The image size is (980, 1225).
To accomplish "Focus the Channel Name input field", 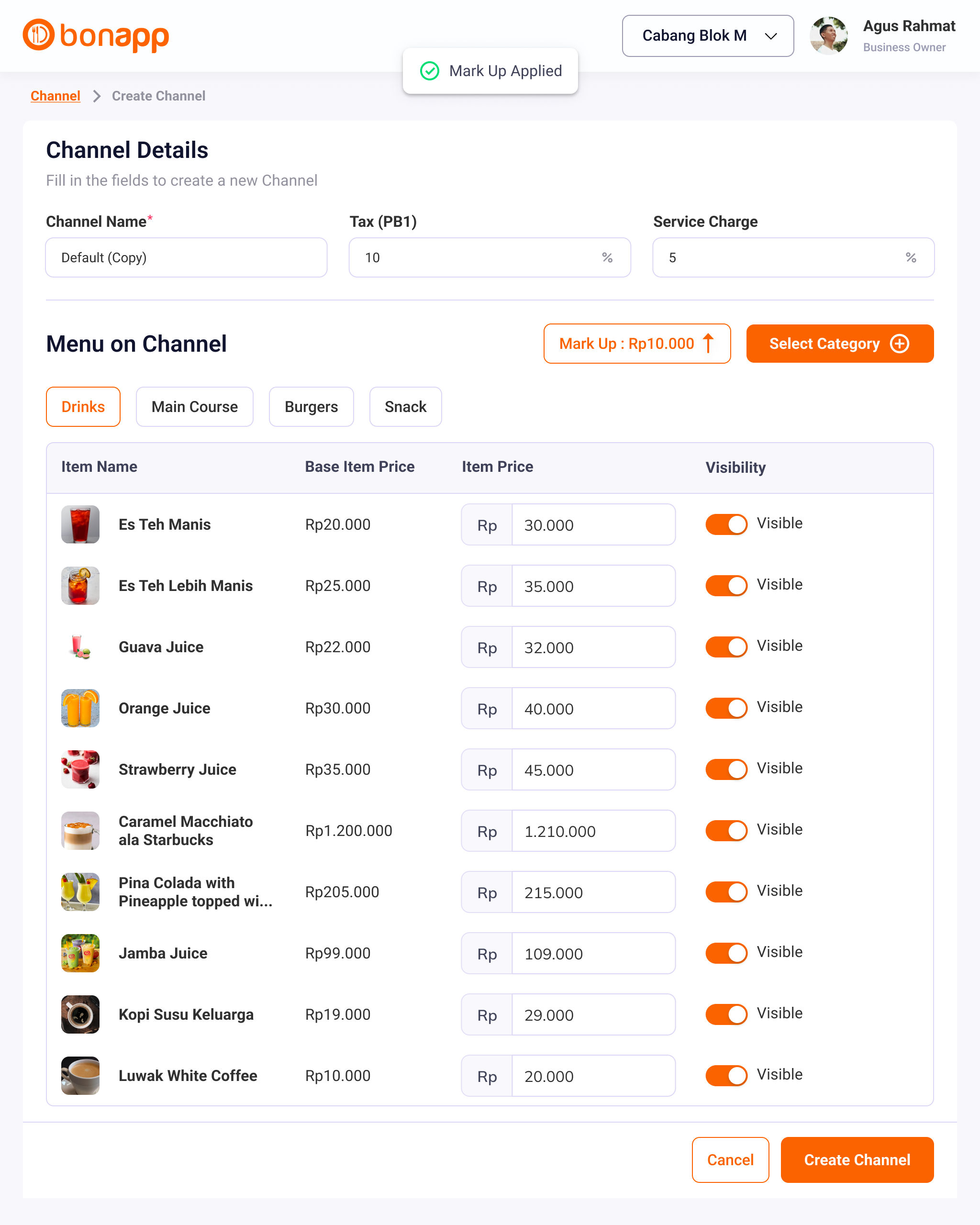I will tap(186, 258).
